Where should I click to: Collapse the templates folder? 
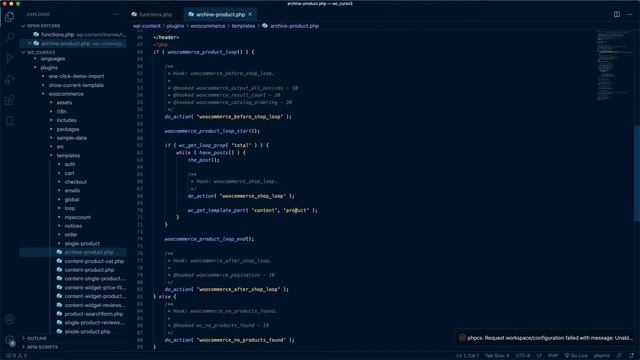click(68, 156)
